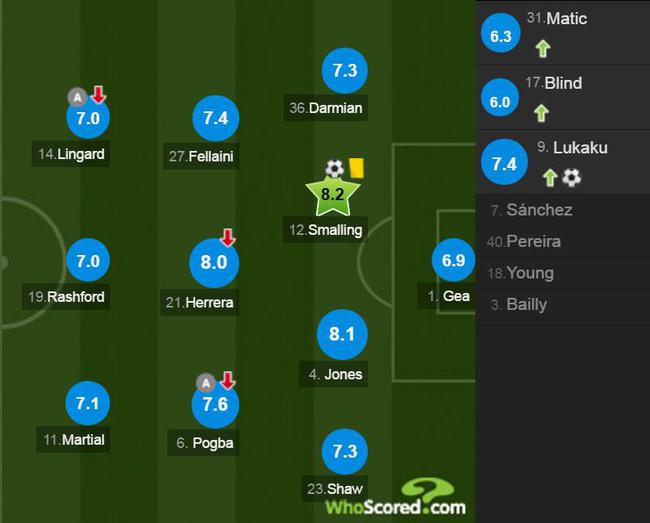Click the green sub-on arrow under Blind
The image size is (650, 523).
pyautogui.click(x=541, y=113)
